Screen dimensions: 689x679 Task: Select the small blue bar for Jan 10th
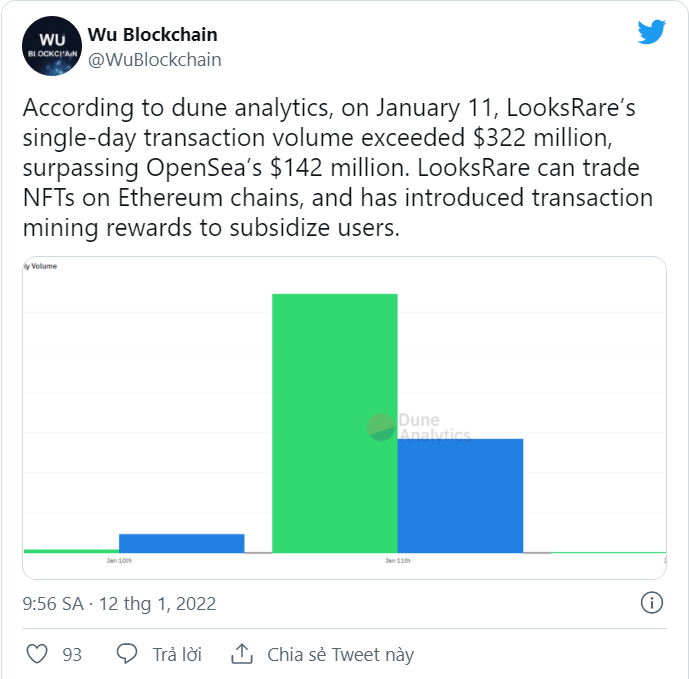pos(181,543)
